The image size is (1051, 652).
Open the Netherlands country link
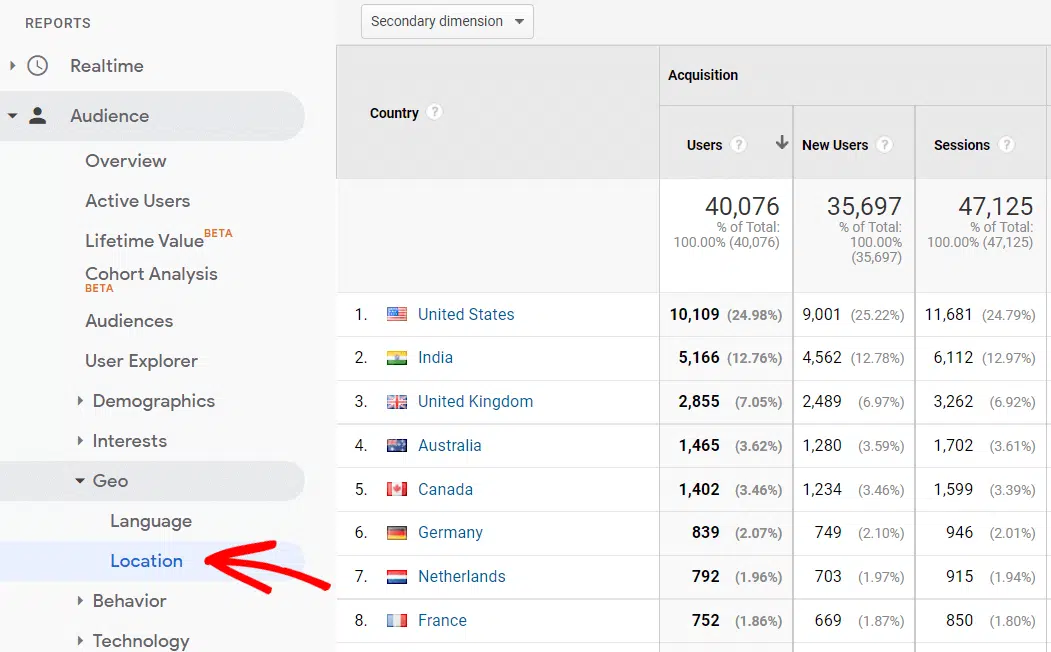(461, 576)
